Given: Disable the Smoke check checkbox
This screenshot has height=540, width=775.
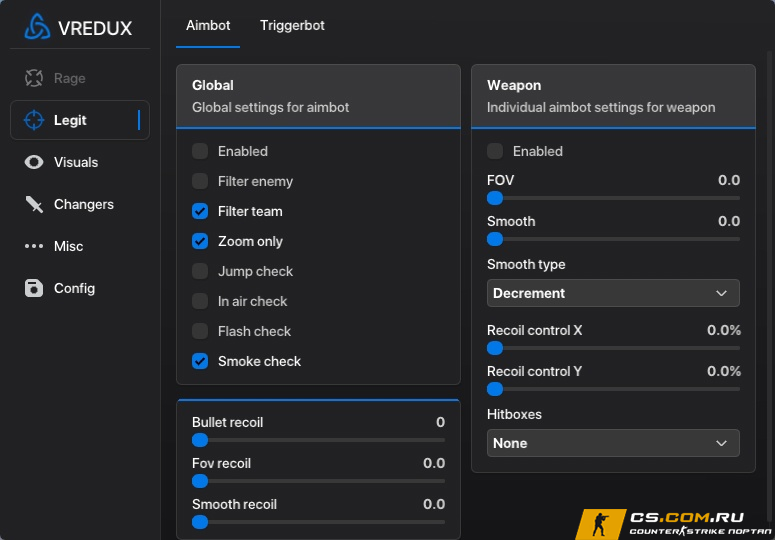Looking at the screenshot, I should (200, 361).
